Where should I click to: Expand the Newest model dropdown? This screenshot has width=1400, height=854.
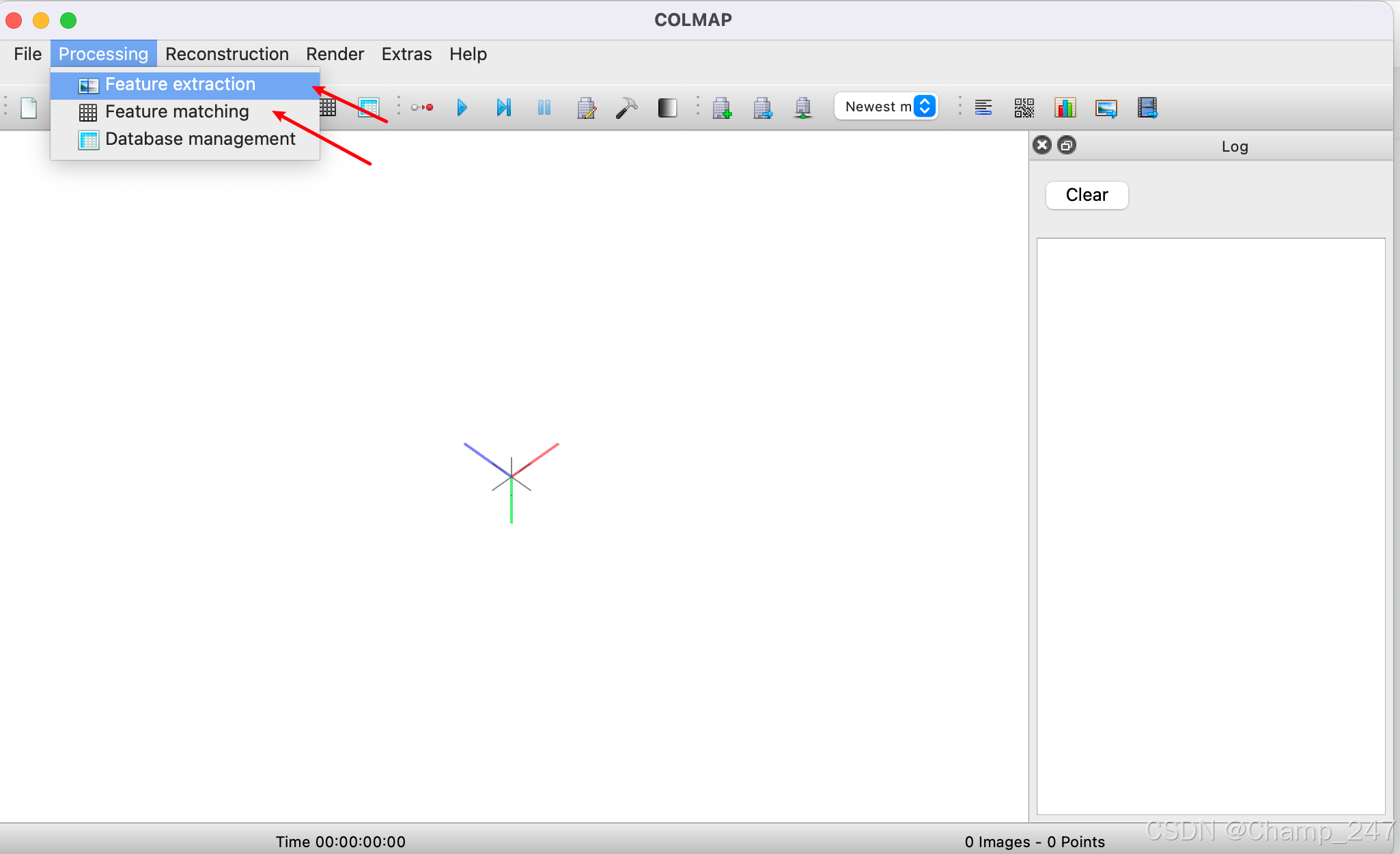pos(925,106)
